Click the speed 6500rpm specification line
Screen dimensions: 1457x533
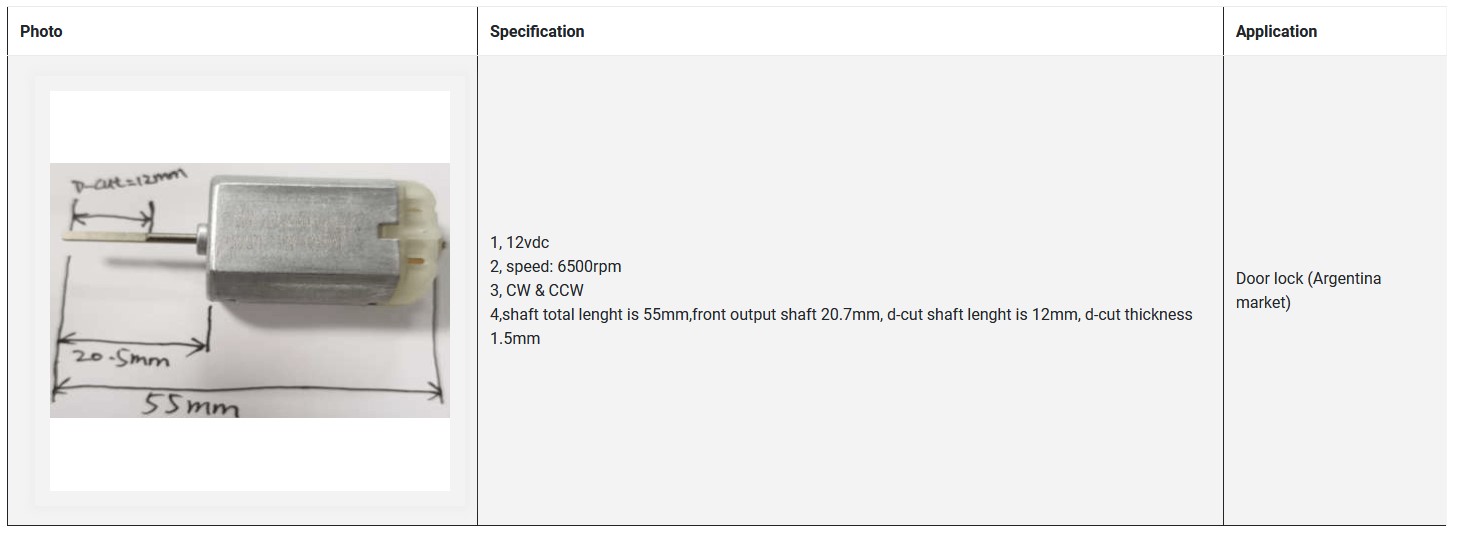tap(555, 266)
